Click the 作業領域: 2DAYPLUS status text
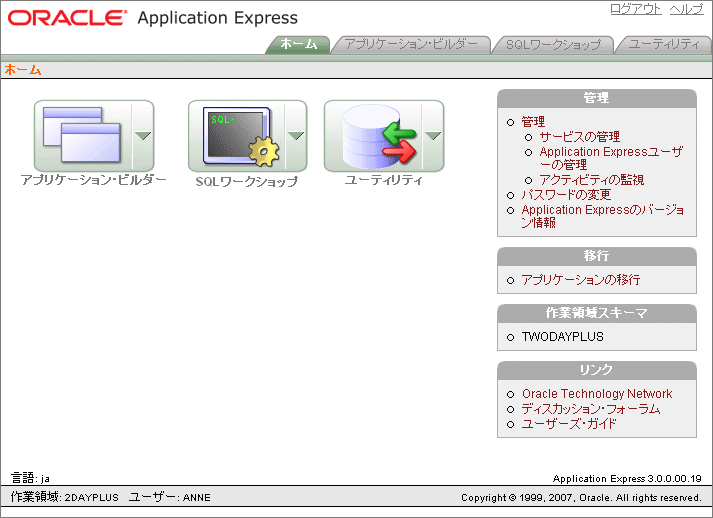This screenshot has width=713, height=518. pos(64,497)
